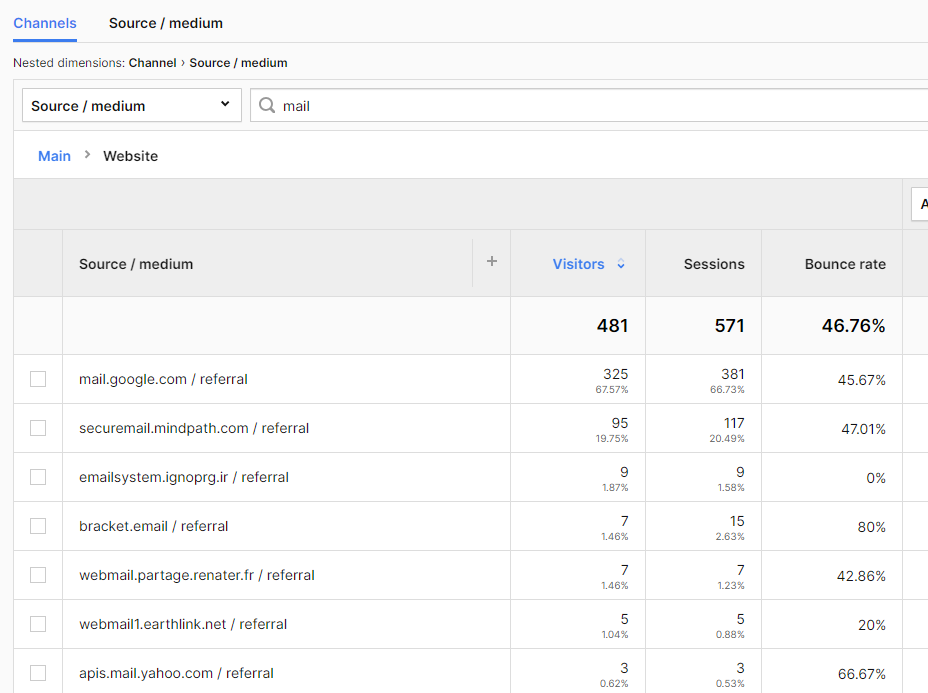This screenshot has height=693, width=928.
Task: Mark the emailsystem.ignoprg.ir row checkbox
Action: click(38, 477)
